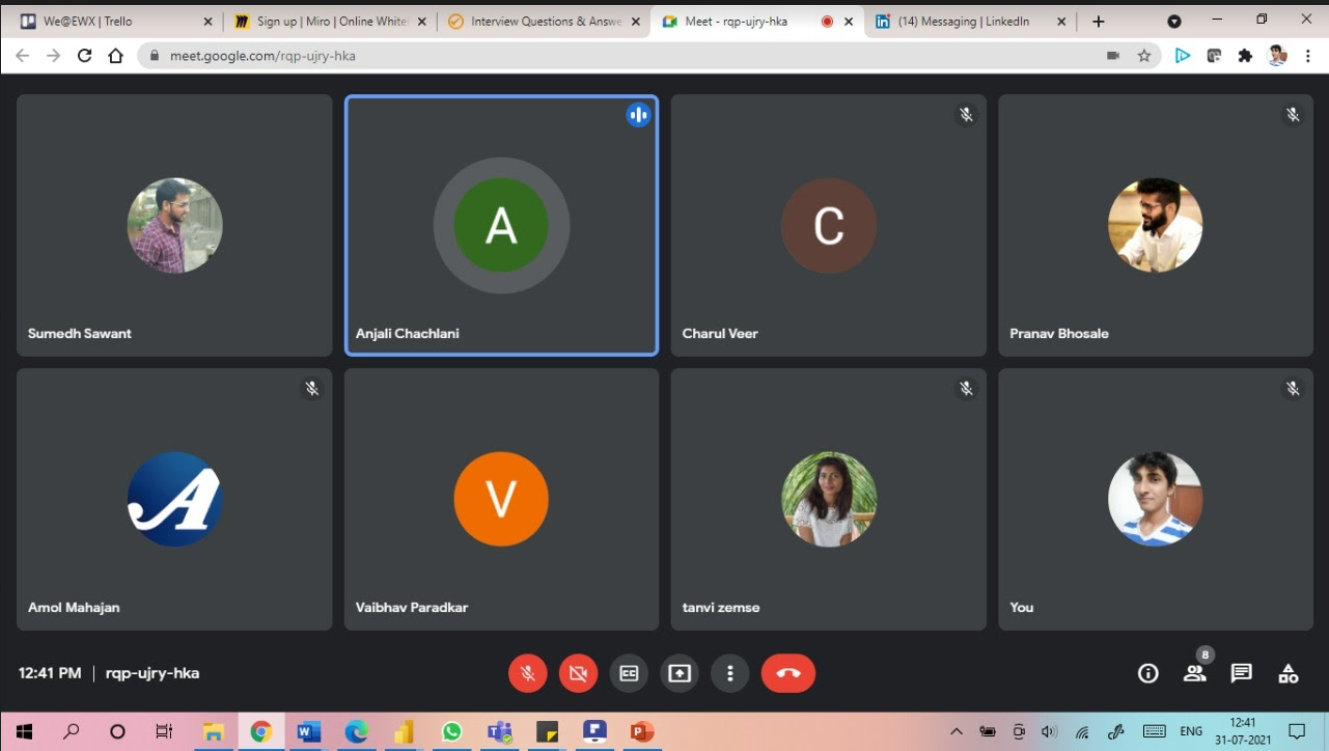Open the in-call chat messages
This screenshot has width=1329, height=751.
[x=1241, y=673]
